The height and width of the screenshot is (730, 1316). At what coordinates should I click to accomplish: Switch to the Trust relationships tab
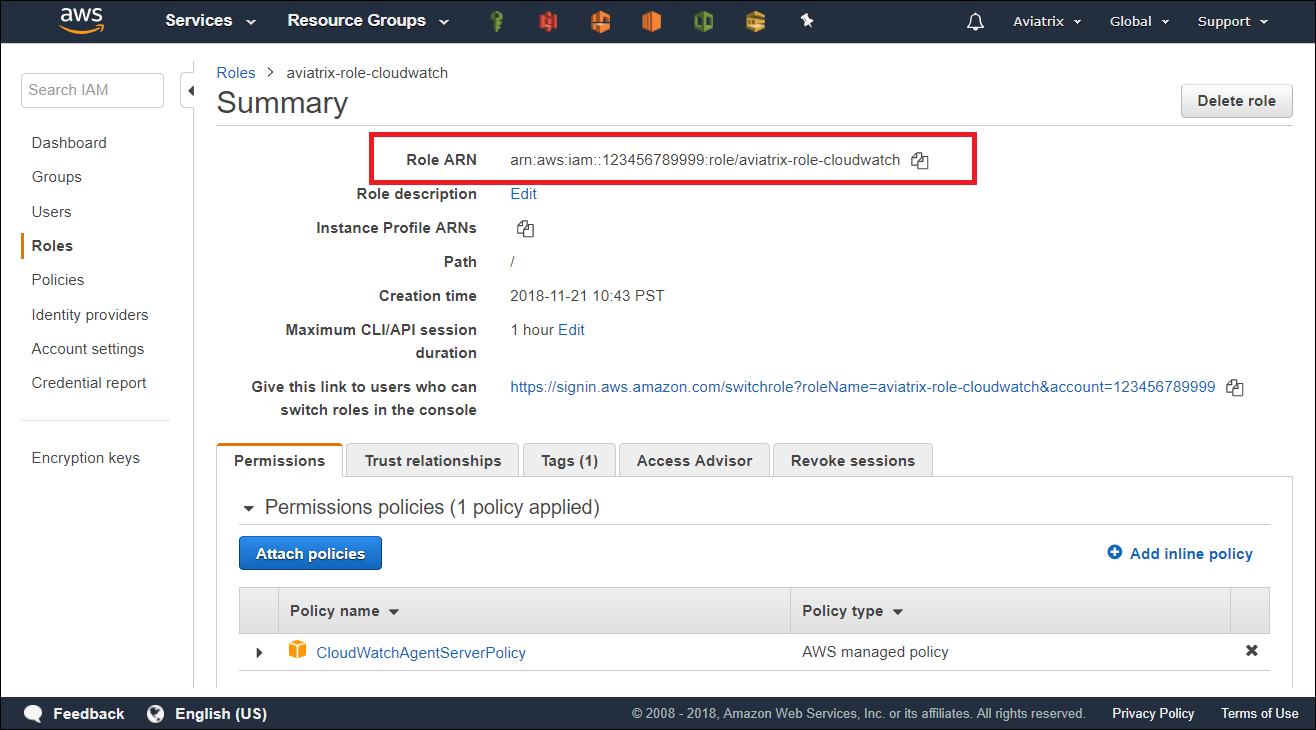point(432,461)
